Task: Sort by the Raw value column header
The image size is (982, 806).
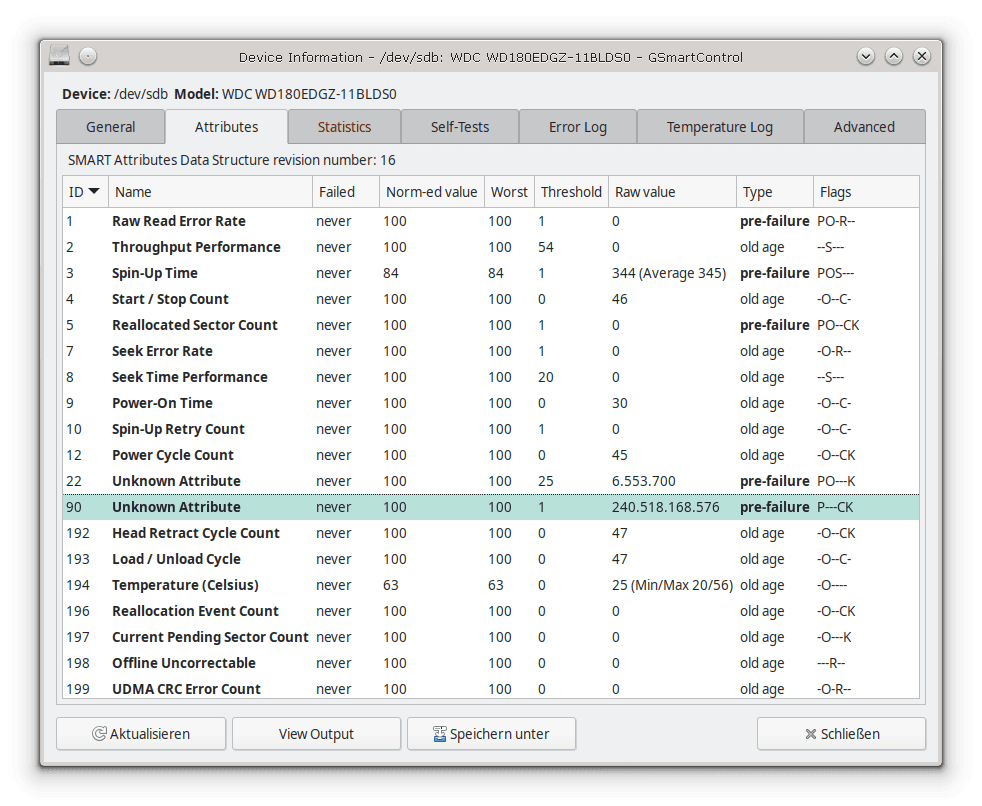Action: click(672, 192)
